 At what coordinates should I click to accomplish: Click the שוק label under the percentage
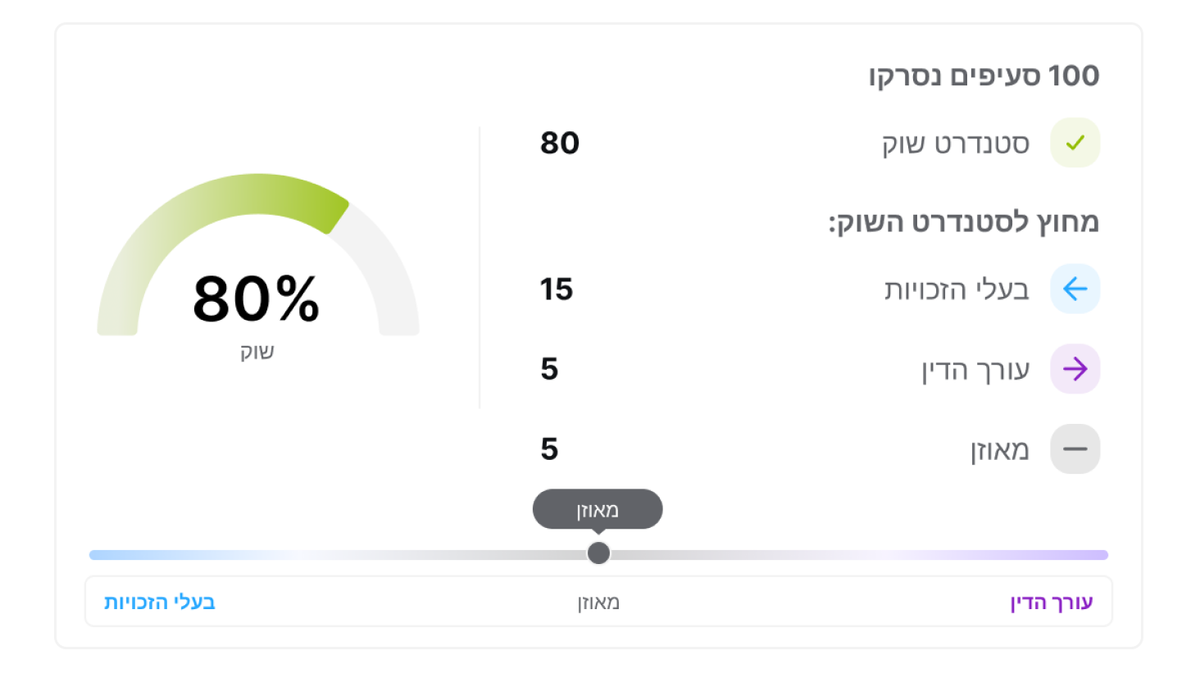(258, 351)
